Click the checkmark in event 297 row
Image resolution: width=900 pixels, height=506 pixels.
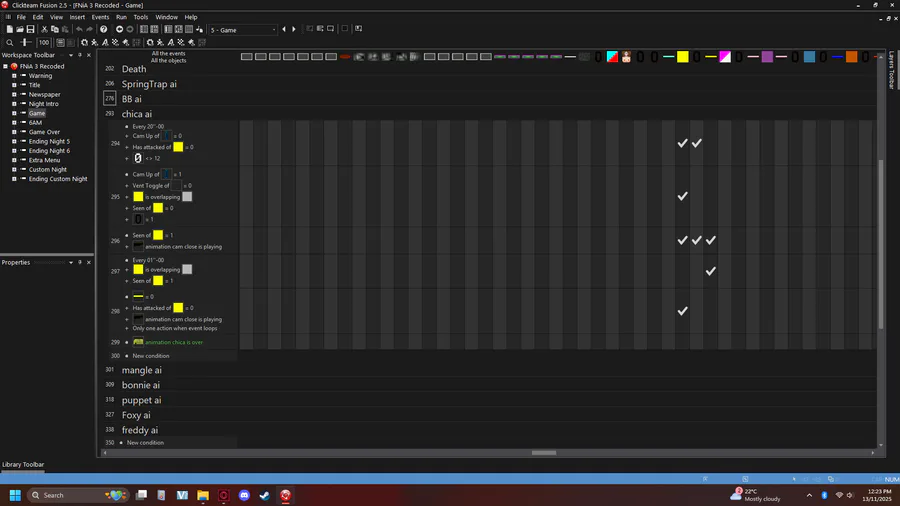[x=711, y=271]
